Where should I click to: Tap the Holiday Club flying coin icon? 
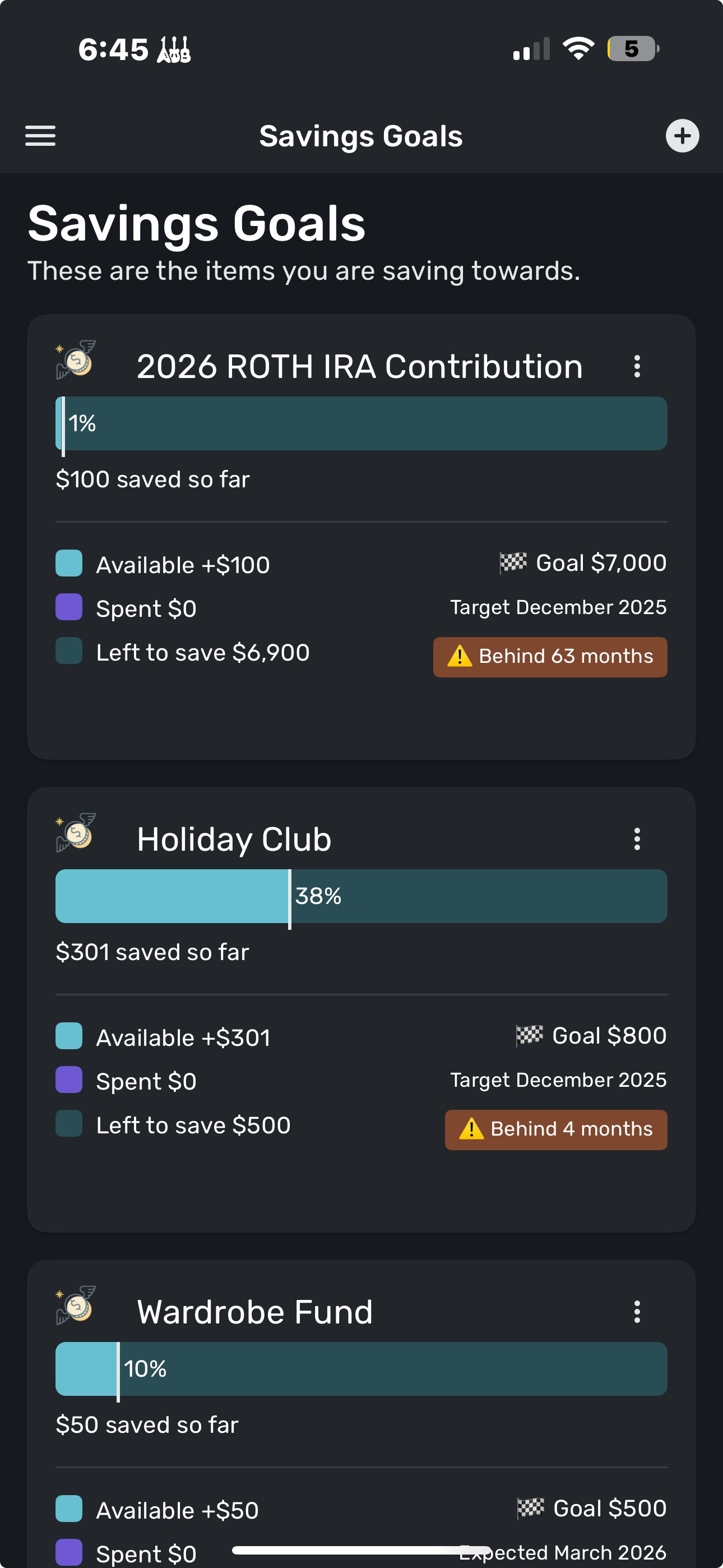coord(76,832)
